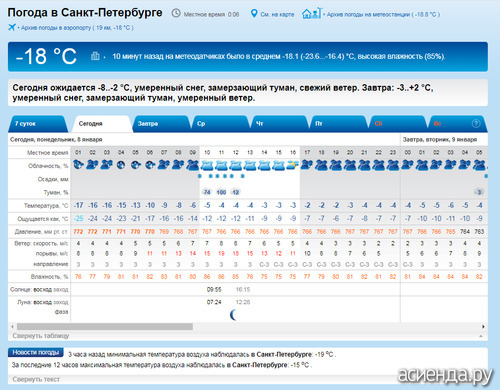Open Архив погоды в аэропорту link
This screenshot has width=500, height=390.
click(x=77, y=28)
